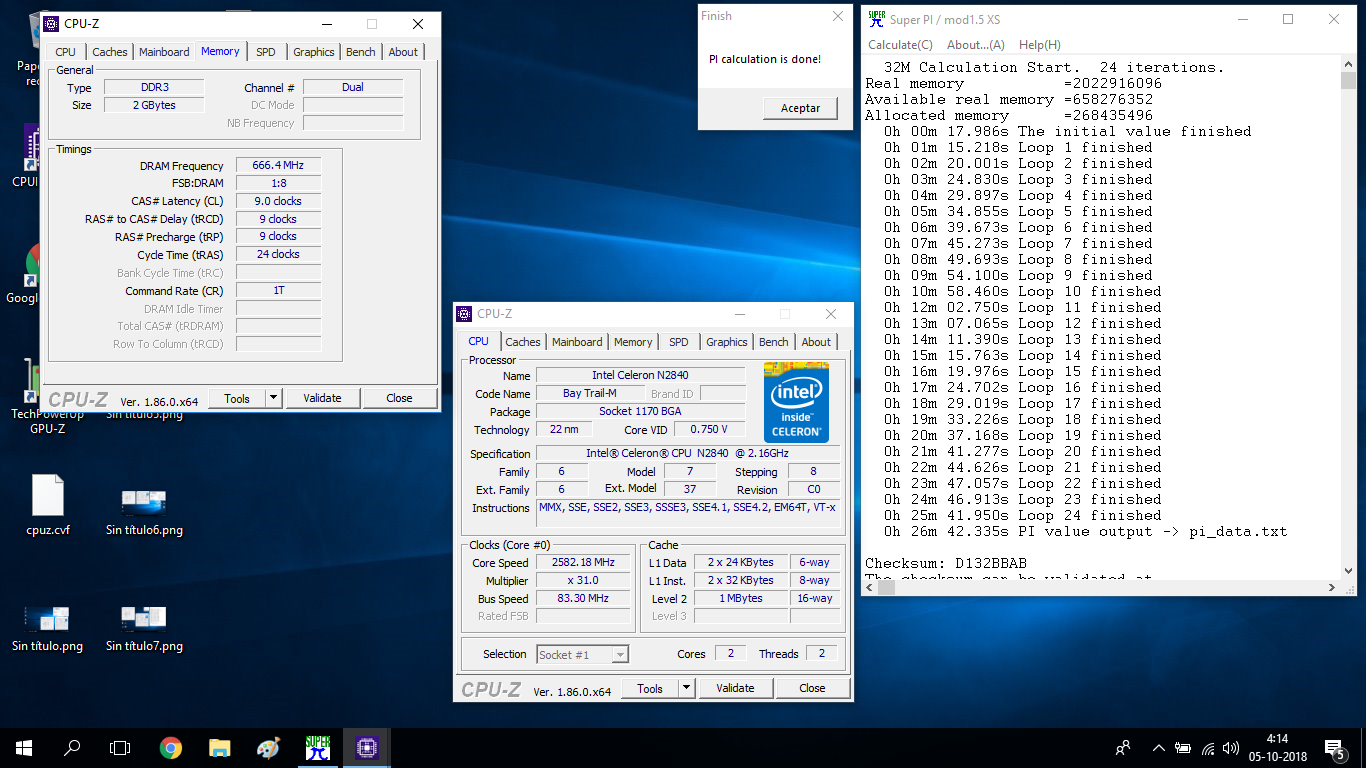This screenshot has width=1366, height=768.
Task: Open CPU tab in Memory window
Action: pyautogui.click(x=65, y=52)
